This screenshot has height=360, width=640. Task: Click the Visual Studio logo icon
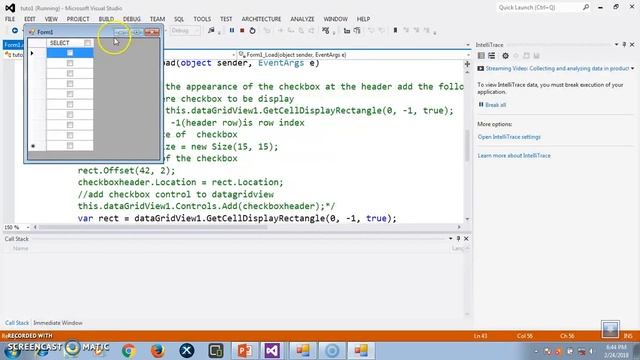pyautogui.click(x=10, y=8)
